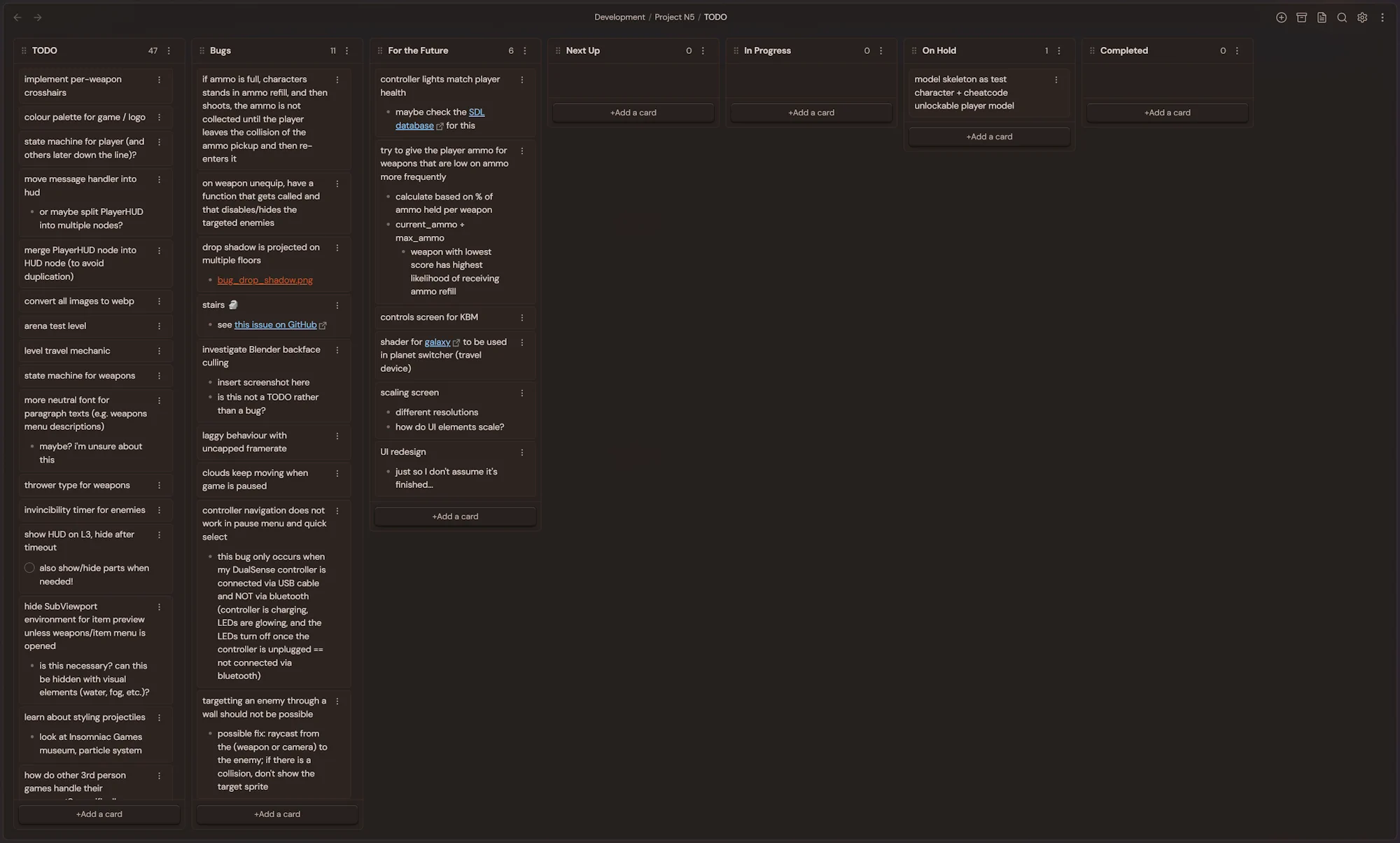Add a card to Next Up list
The height and width of the screenshot is (843, 1400).
click(x=633, y=113)
